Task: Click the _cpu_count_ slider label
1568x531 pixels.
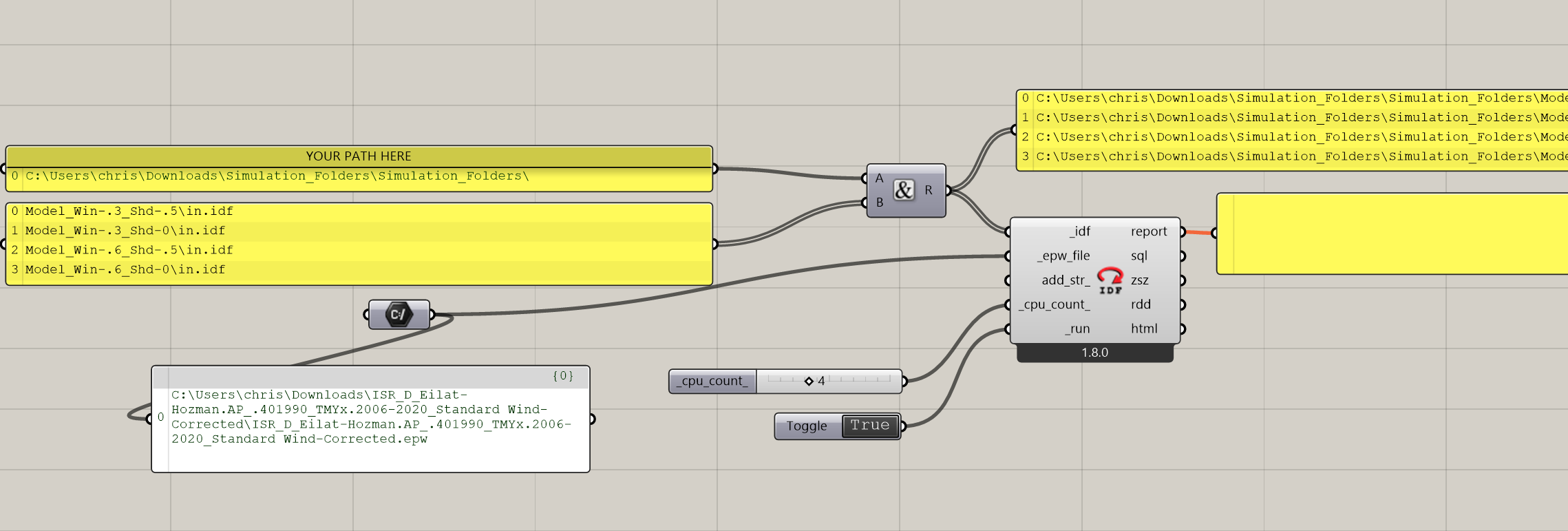Action: click(712, 381)
